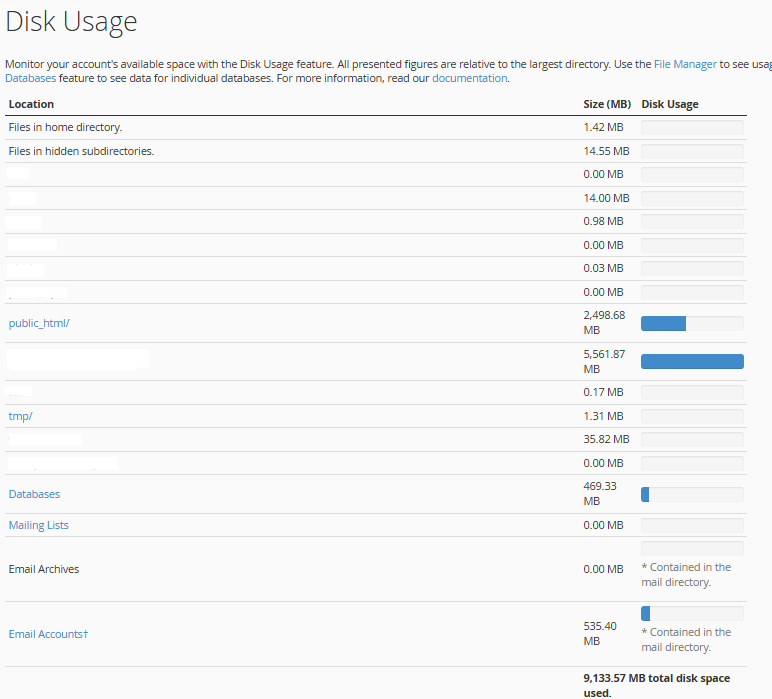Open the Email Accounts link
This screenshot has width=772, height=699.
click(48, 634)
